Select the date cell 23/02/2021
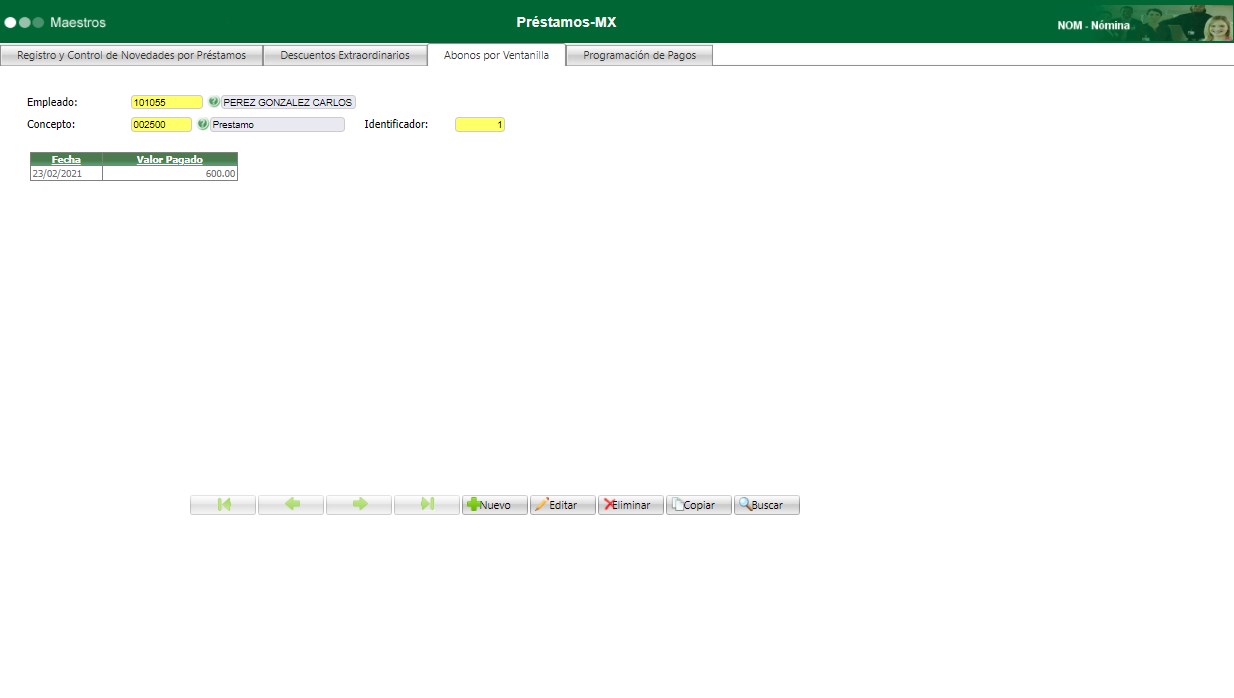 coord(66,173)
